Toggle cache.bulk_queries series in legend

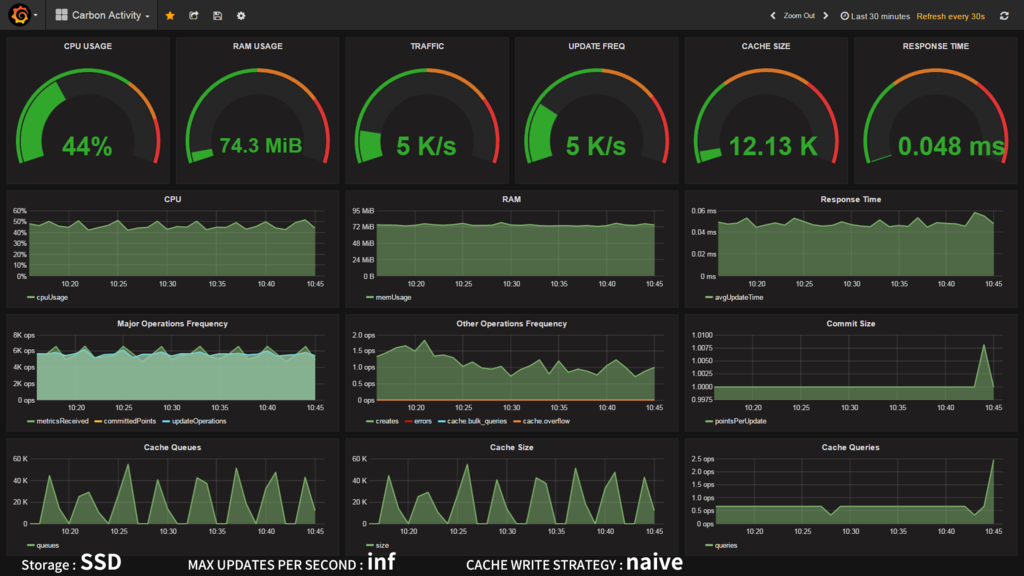472,421
